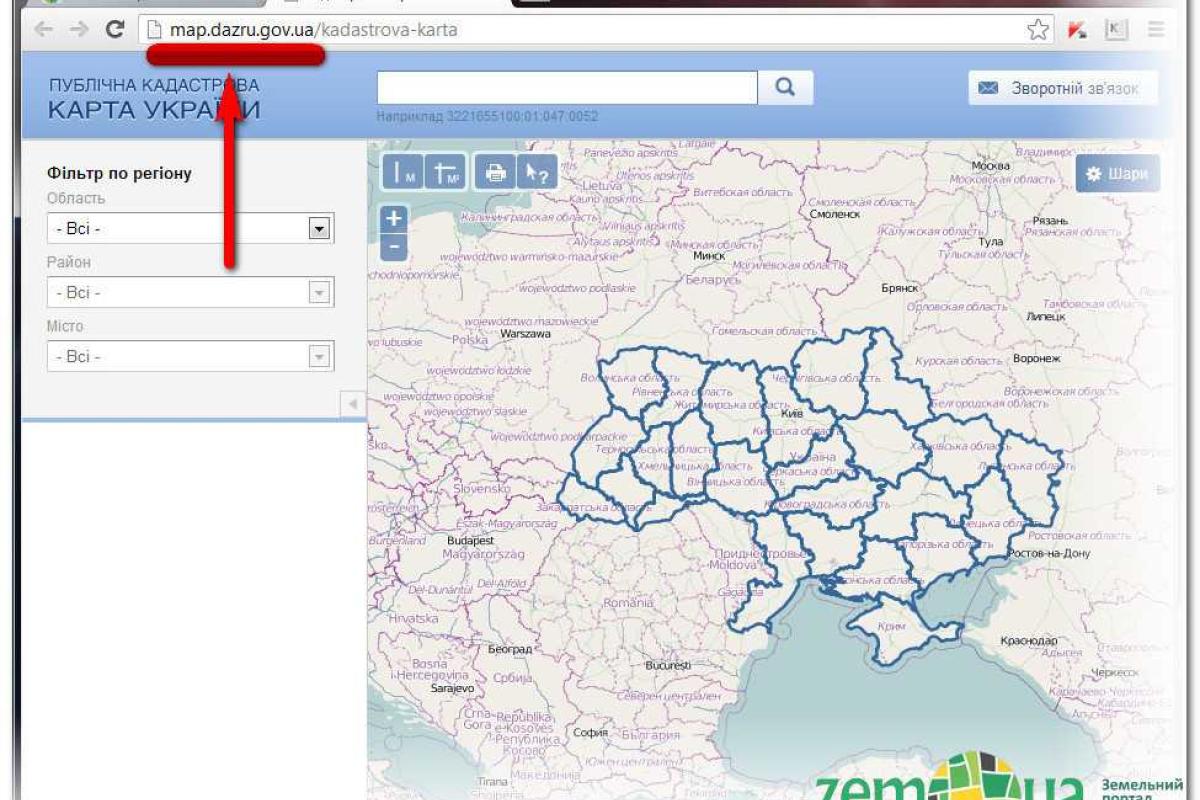The height and width of the screenshot is (800, 1200).
Task: Open the Область dropdown
Action: point(190,229)
